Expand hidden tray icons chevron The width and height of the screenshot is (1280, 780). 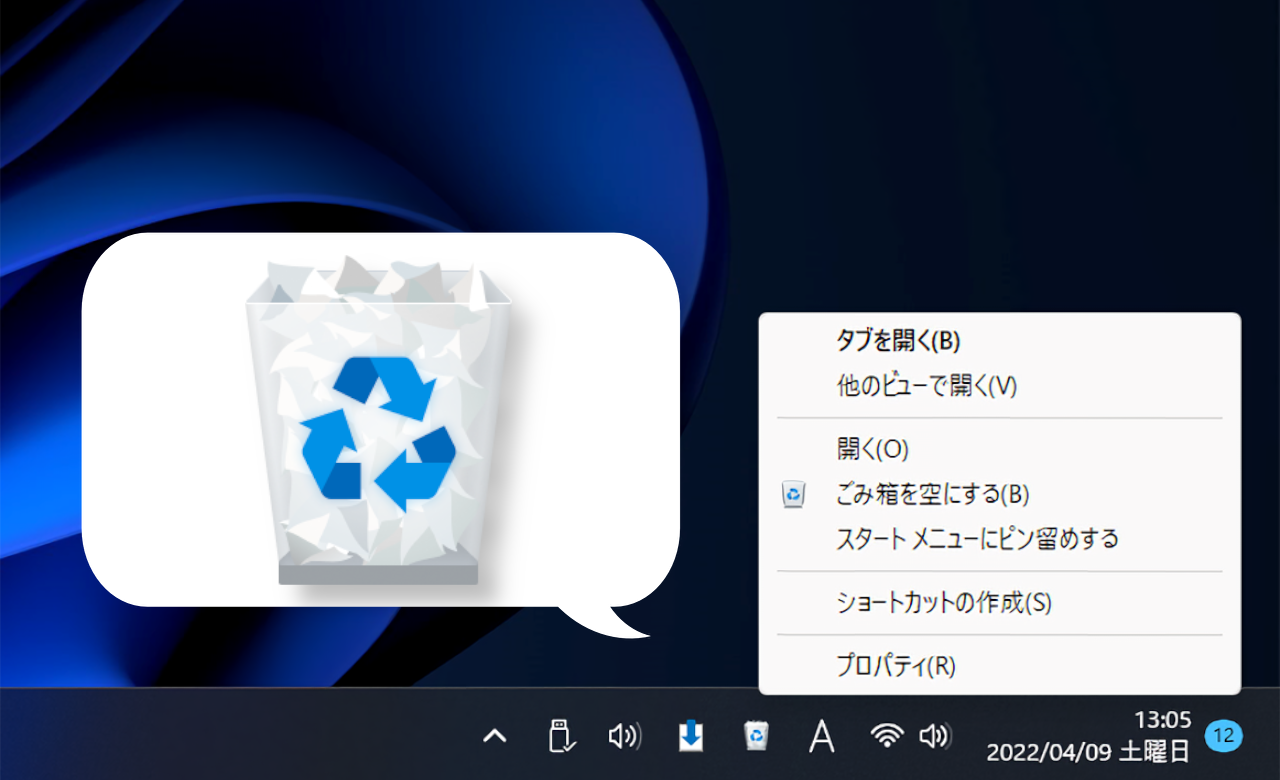(495, 737)
